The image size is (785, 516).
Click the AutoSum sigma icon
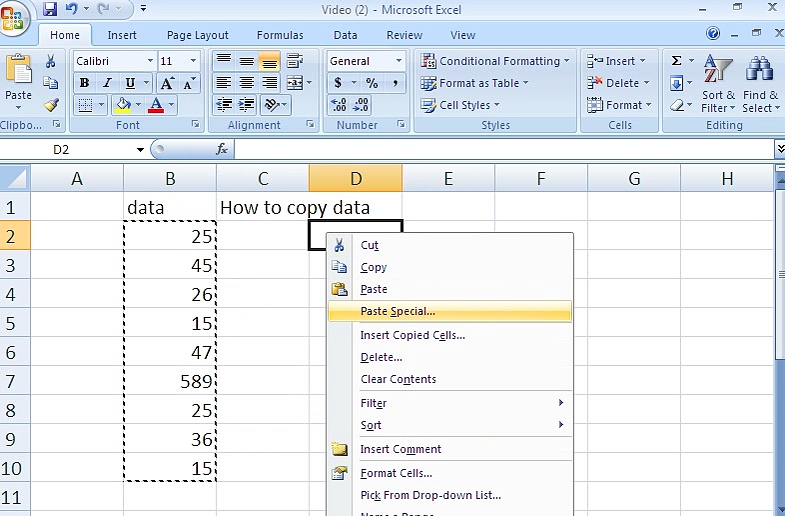click(676, 61)
